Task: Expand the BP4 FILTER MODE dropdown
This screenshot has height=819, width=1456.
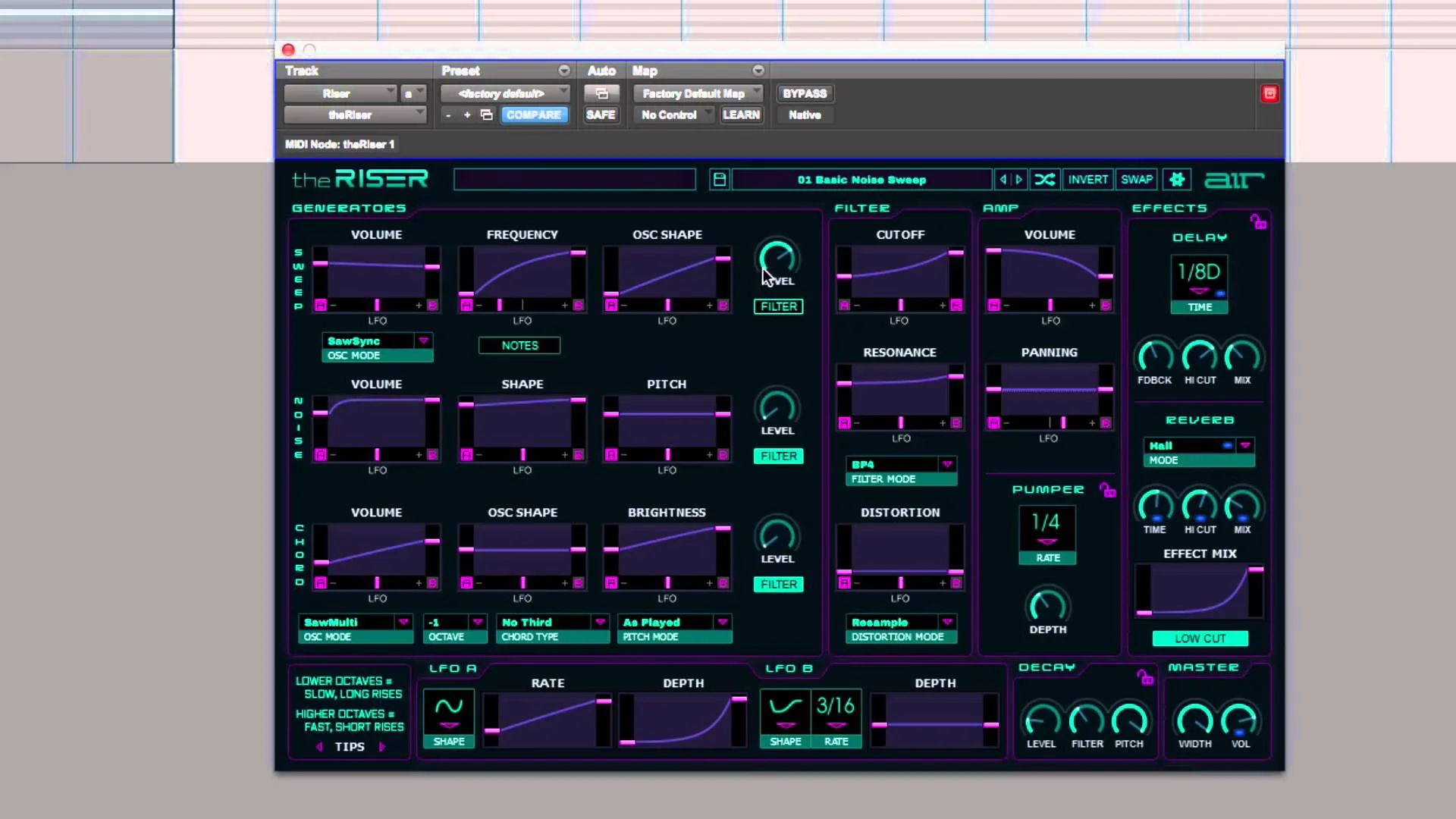Action: [x=947, y=464]
